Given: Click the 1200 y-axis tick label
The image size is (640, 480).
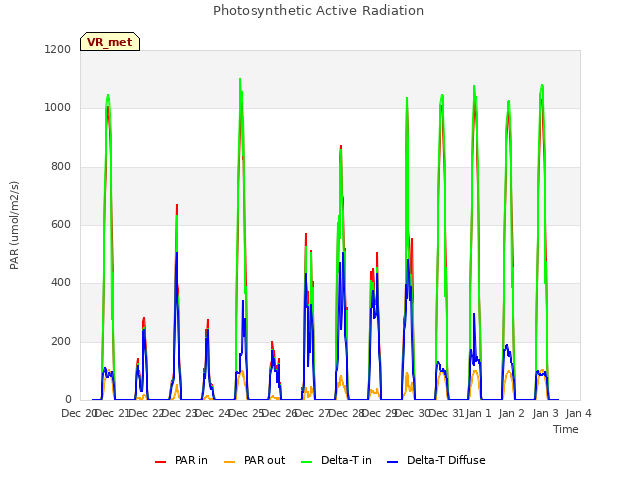Looking at the screenshot, I should point(58,49).
